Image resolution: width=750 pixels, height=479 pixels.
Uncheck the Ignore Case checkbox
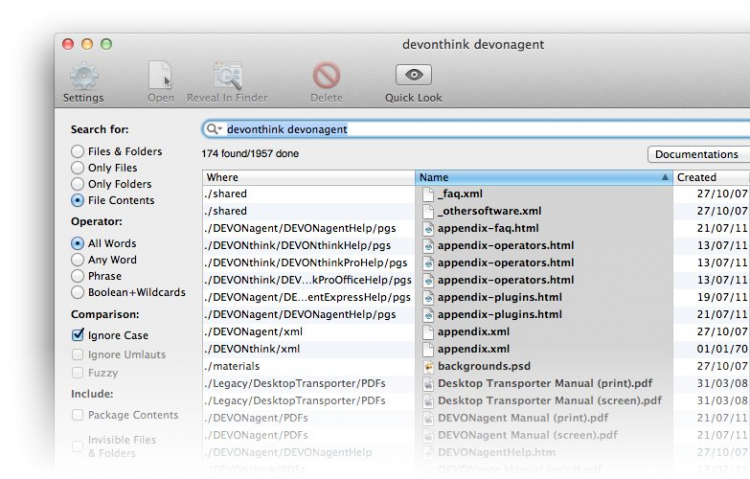(77, 335)
